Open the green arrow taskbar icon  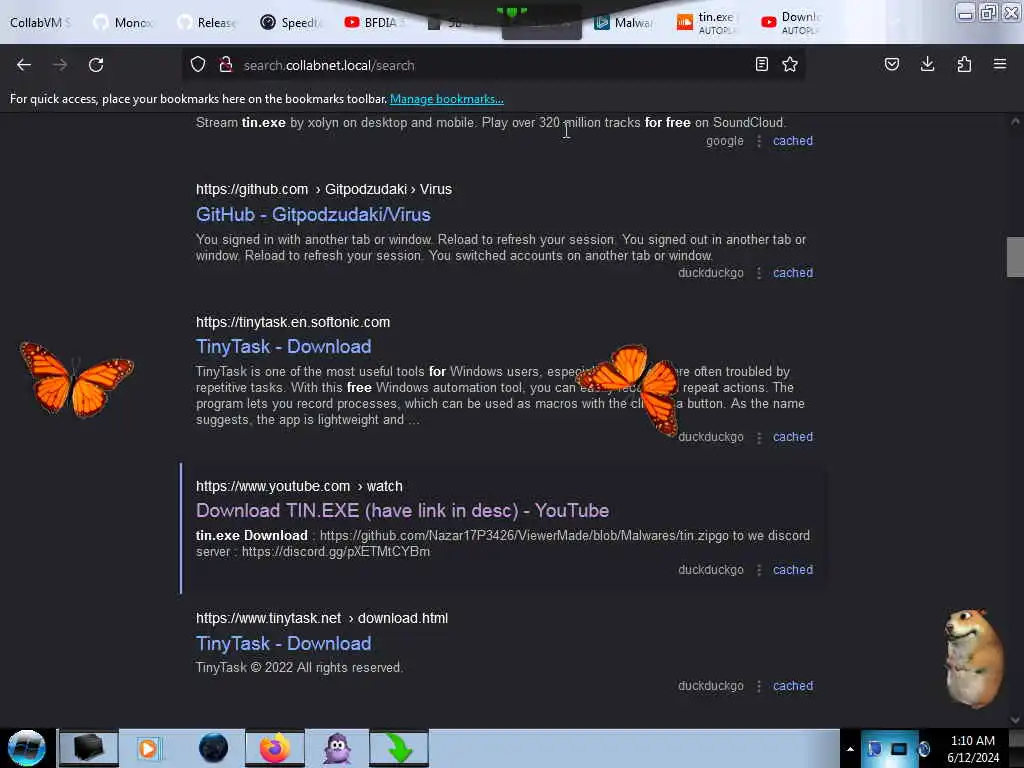[x=399, y=748]
